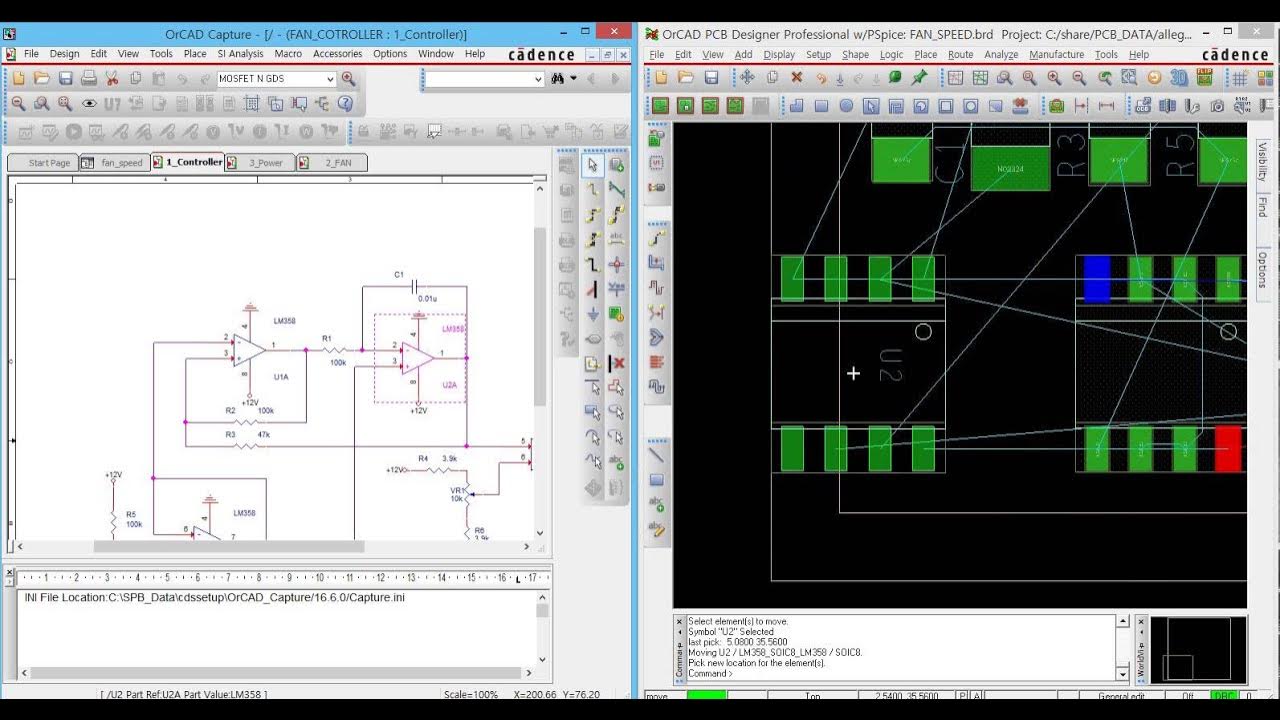Click red X Delete icon in PCB Designer

point(797,78)
